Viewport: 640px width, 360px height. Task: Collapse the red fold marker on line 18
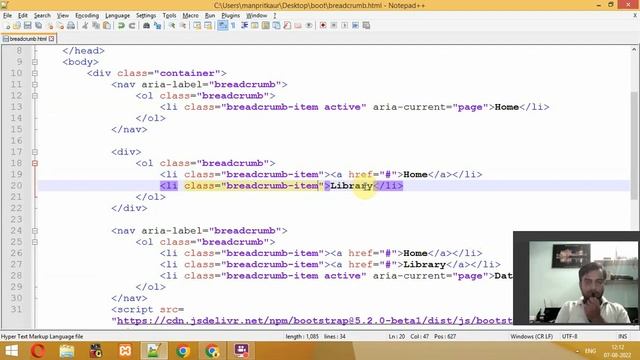point(35,163)
